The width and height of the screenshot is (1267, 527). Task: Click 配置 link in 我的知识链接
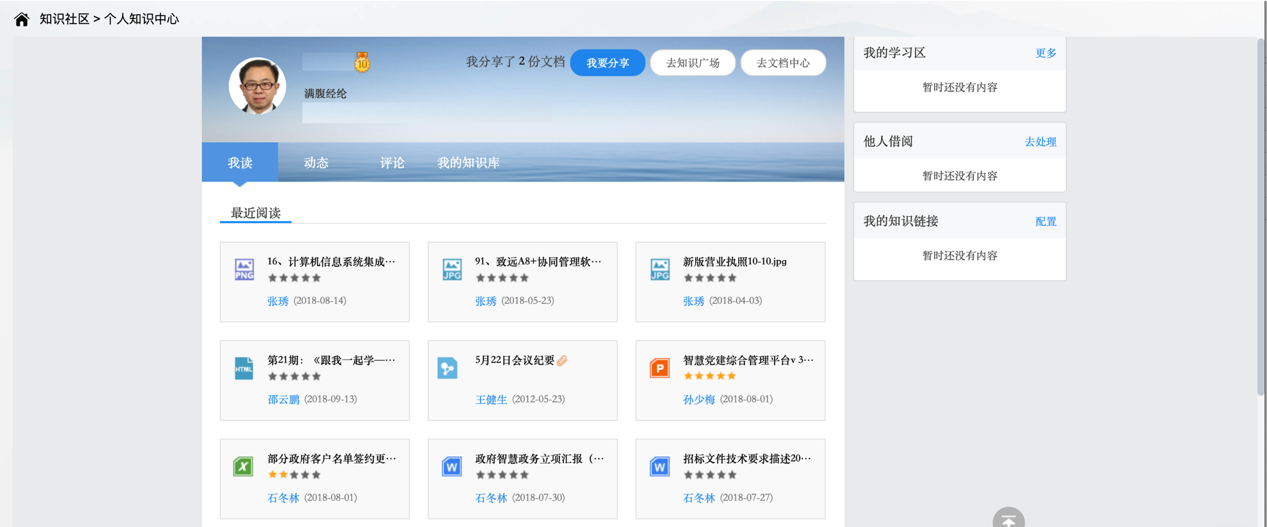(1045, 222)
